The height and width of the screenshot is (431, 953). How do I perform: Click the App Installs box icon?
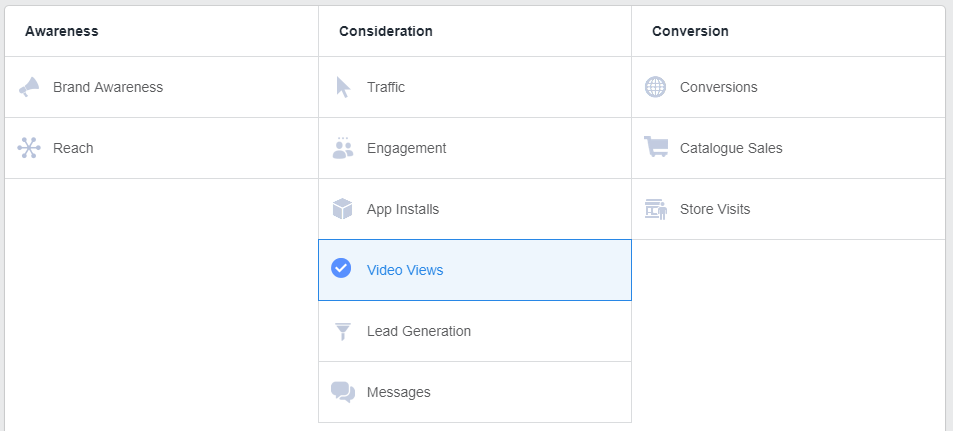[x=343, y=209]
